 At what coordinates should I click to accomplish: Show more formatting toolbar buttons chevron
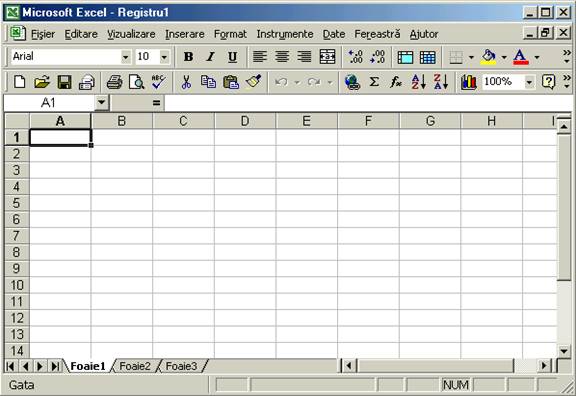[x=567, y=57]
